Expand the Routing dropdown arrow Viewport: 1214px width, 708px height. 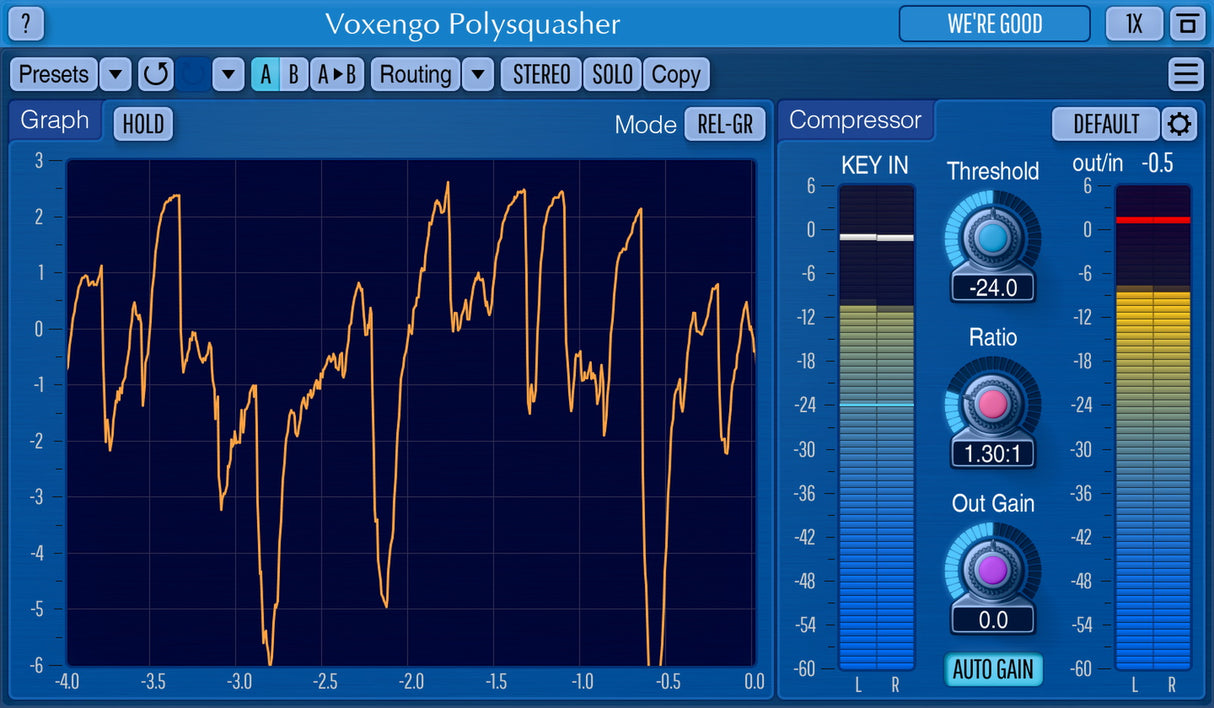pos(478,74)
